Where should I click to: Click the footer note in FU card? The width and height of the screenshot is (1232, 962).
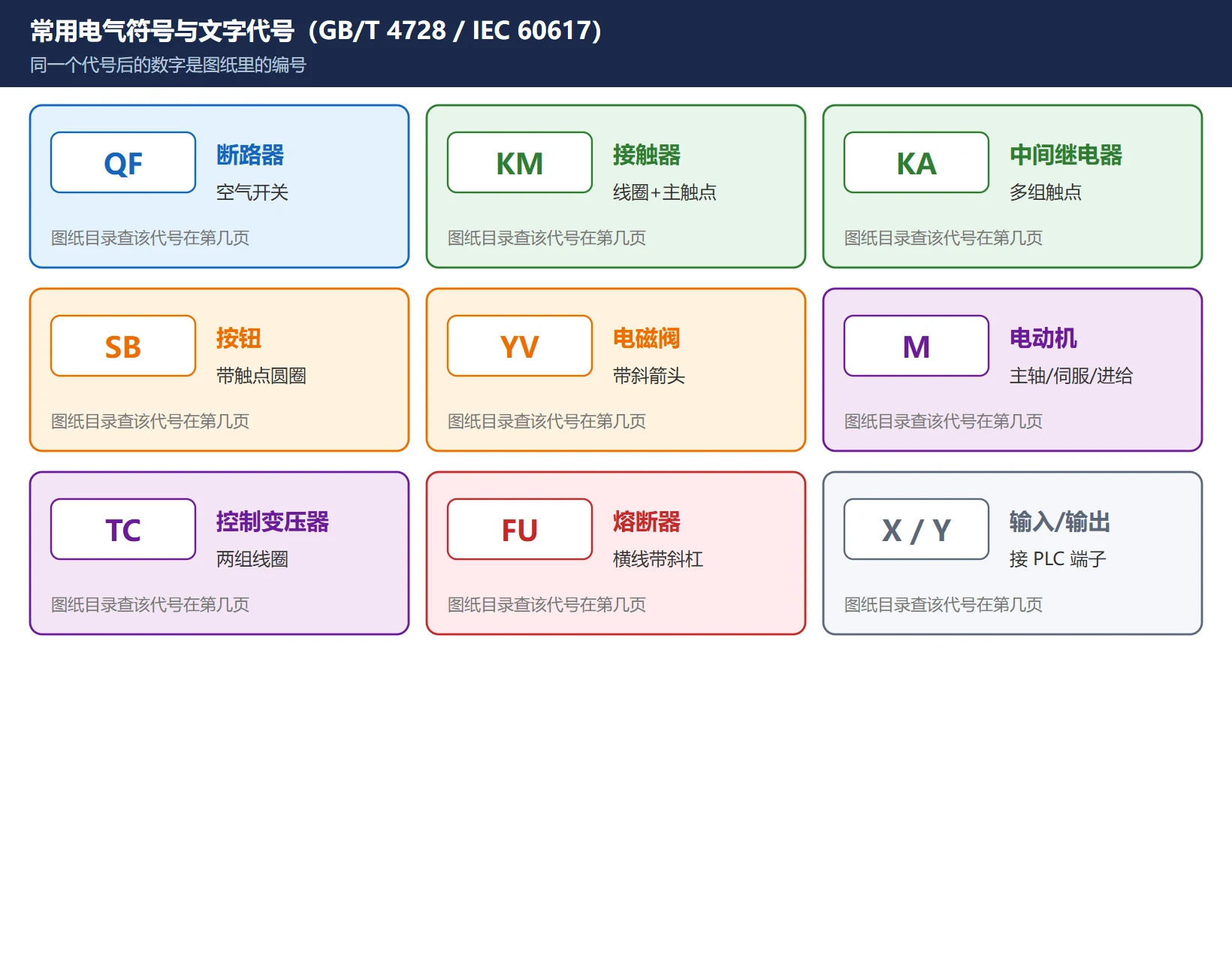click(x=547, y=605)
